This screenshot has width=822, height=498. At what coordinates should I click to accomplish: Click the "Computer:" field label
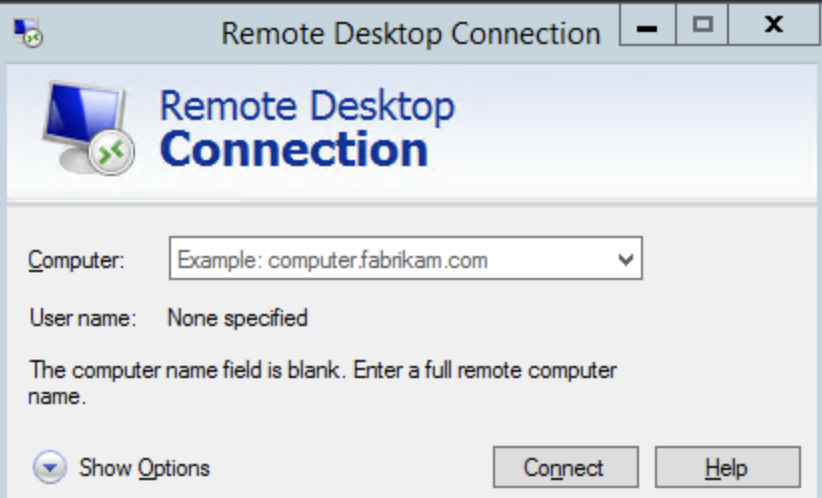76,261
